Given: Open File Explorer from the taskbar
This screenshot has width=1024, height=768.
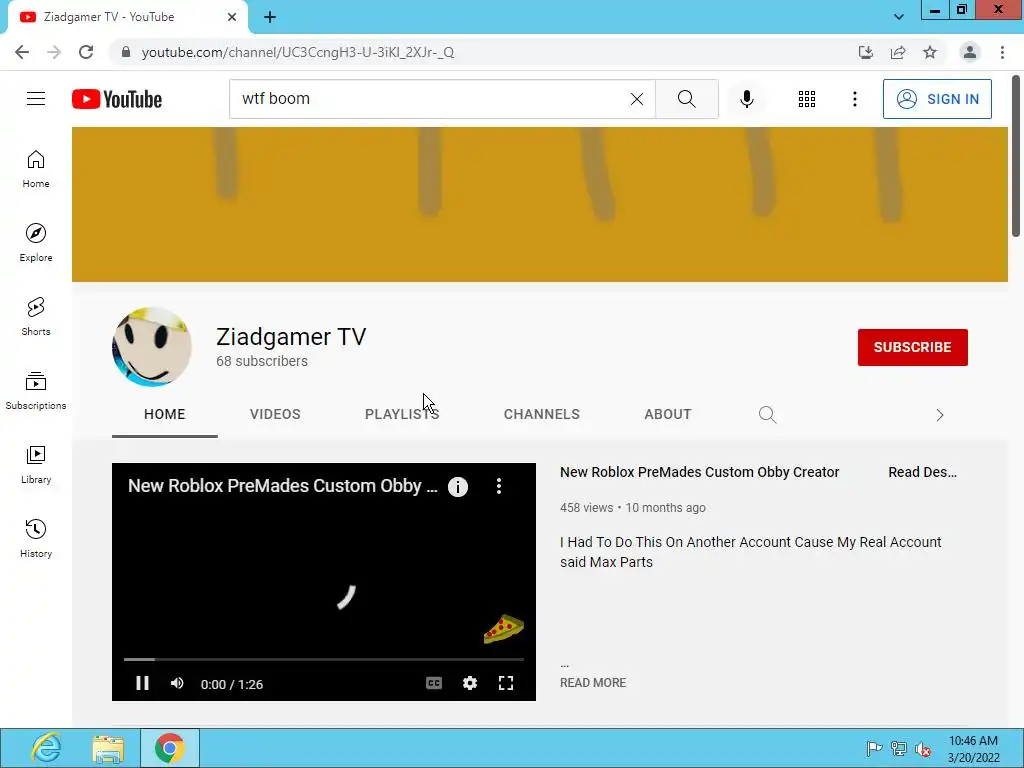Looking at the screenshot, I should point(108,748).
